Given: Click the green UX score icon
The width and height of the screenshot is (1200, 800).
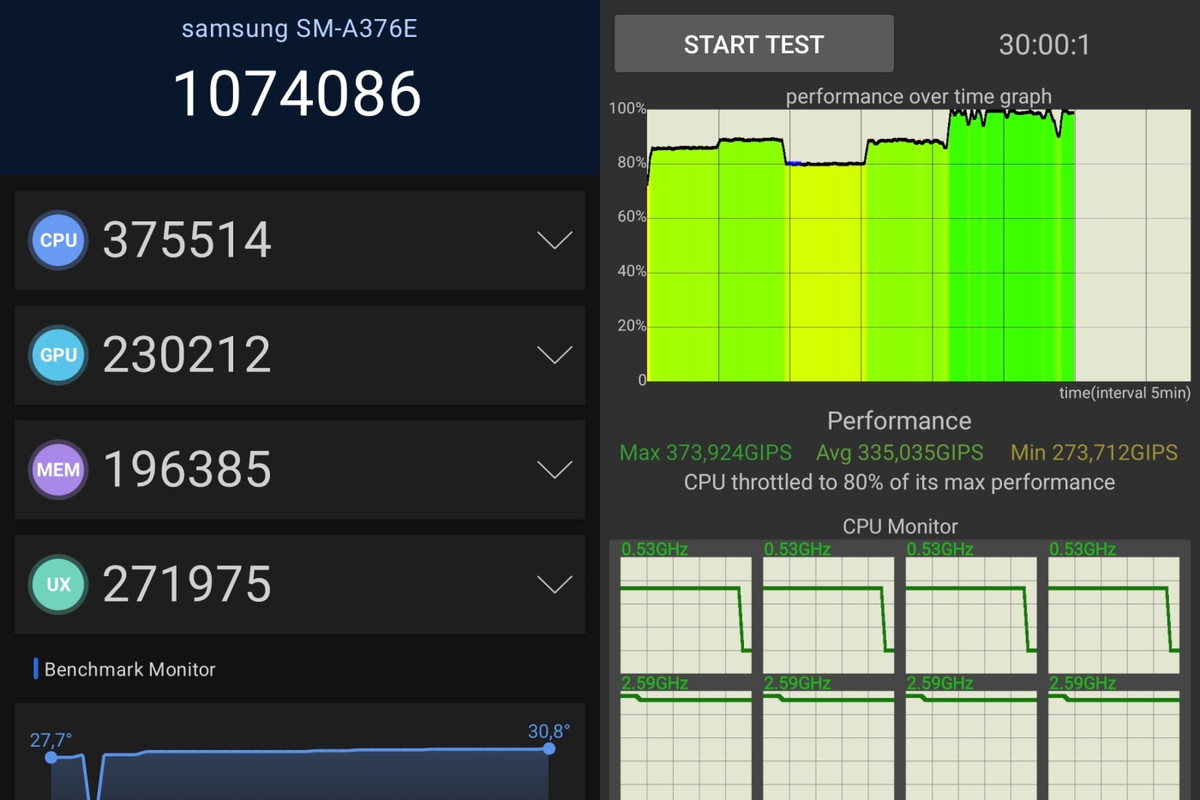Looking at the screenshot, I should [58, 584].
